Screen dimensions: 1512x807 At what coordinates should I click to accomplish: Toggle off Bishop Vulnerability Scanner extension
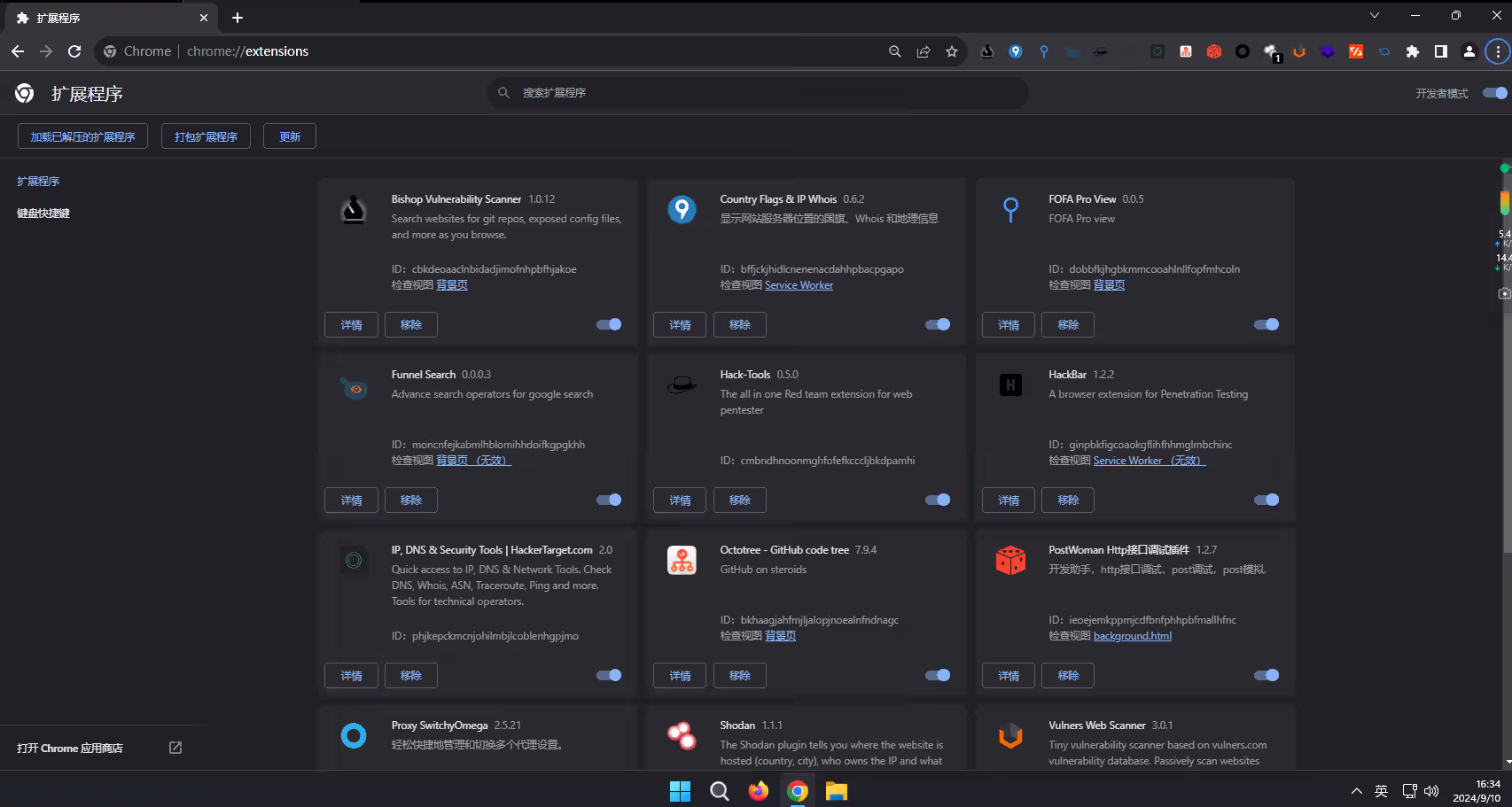pos(609,324)
